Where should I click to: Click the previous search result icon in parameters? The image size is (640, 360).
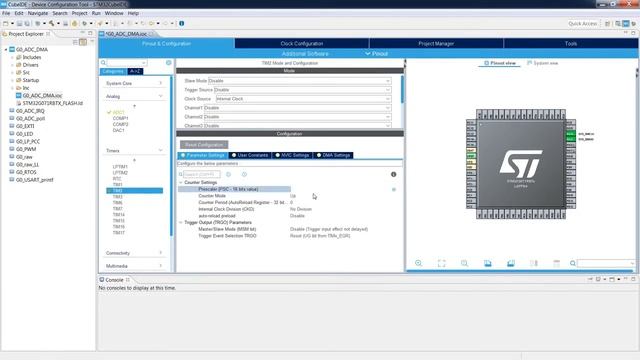coord(229,174)
